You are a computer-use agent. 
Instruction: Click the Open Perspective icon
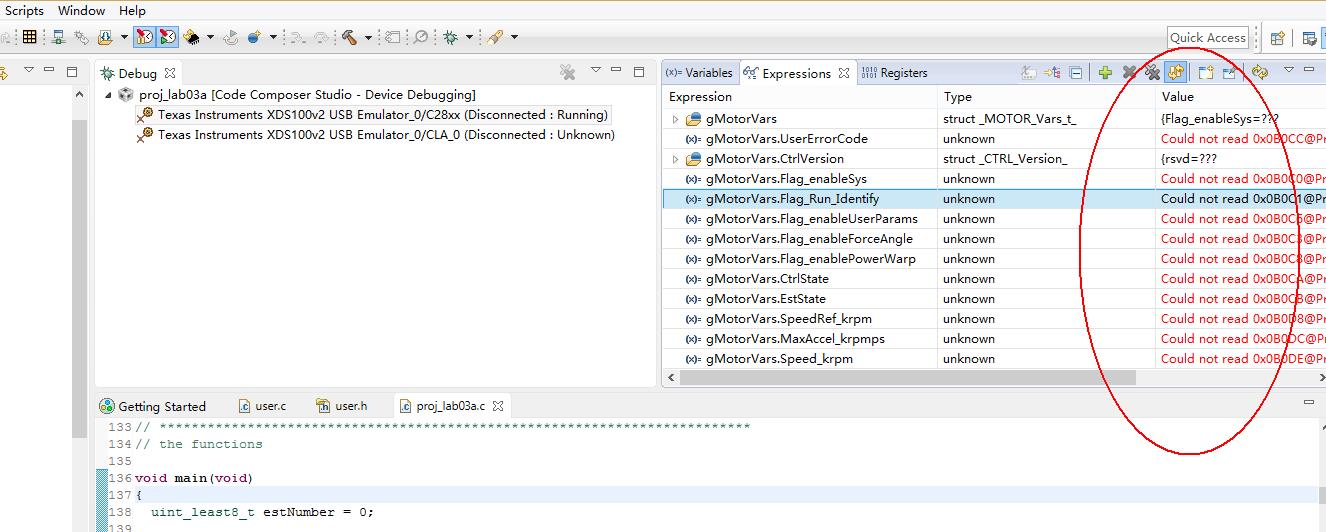1277,38
